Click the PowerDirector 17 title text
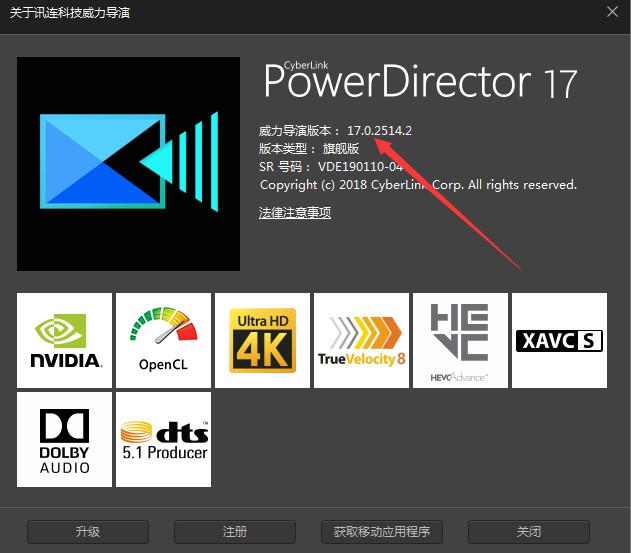This screenshot has width=631, height=553. 420,82
